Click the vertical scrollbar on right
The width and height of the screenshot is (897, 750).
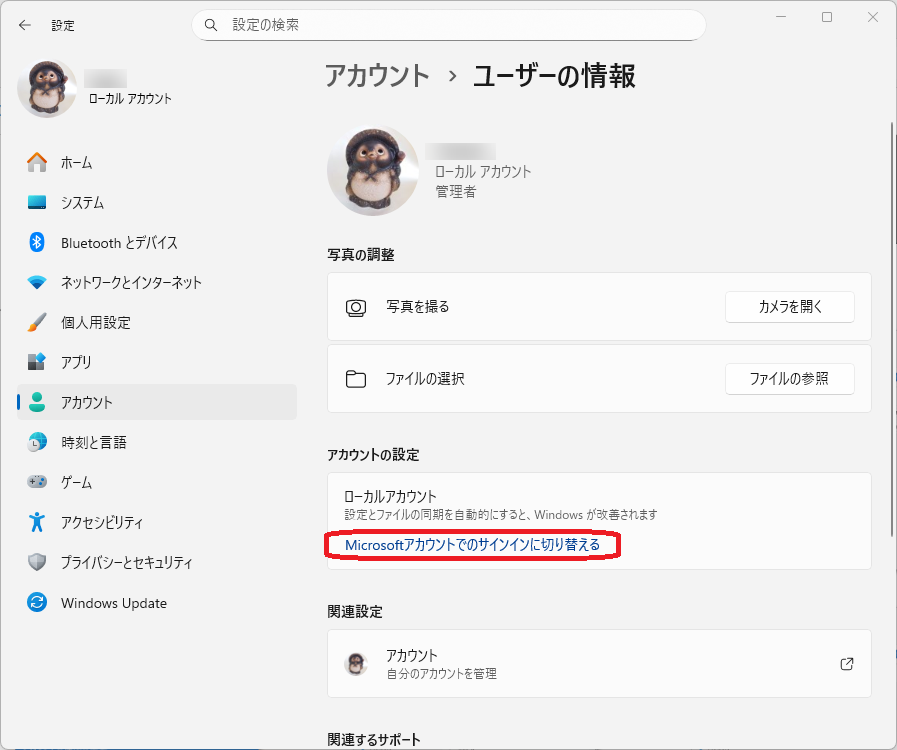click(892, 329)
